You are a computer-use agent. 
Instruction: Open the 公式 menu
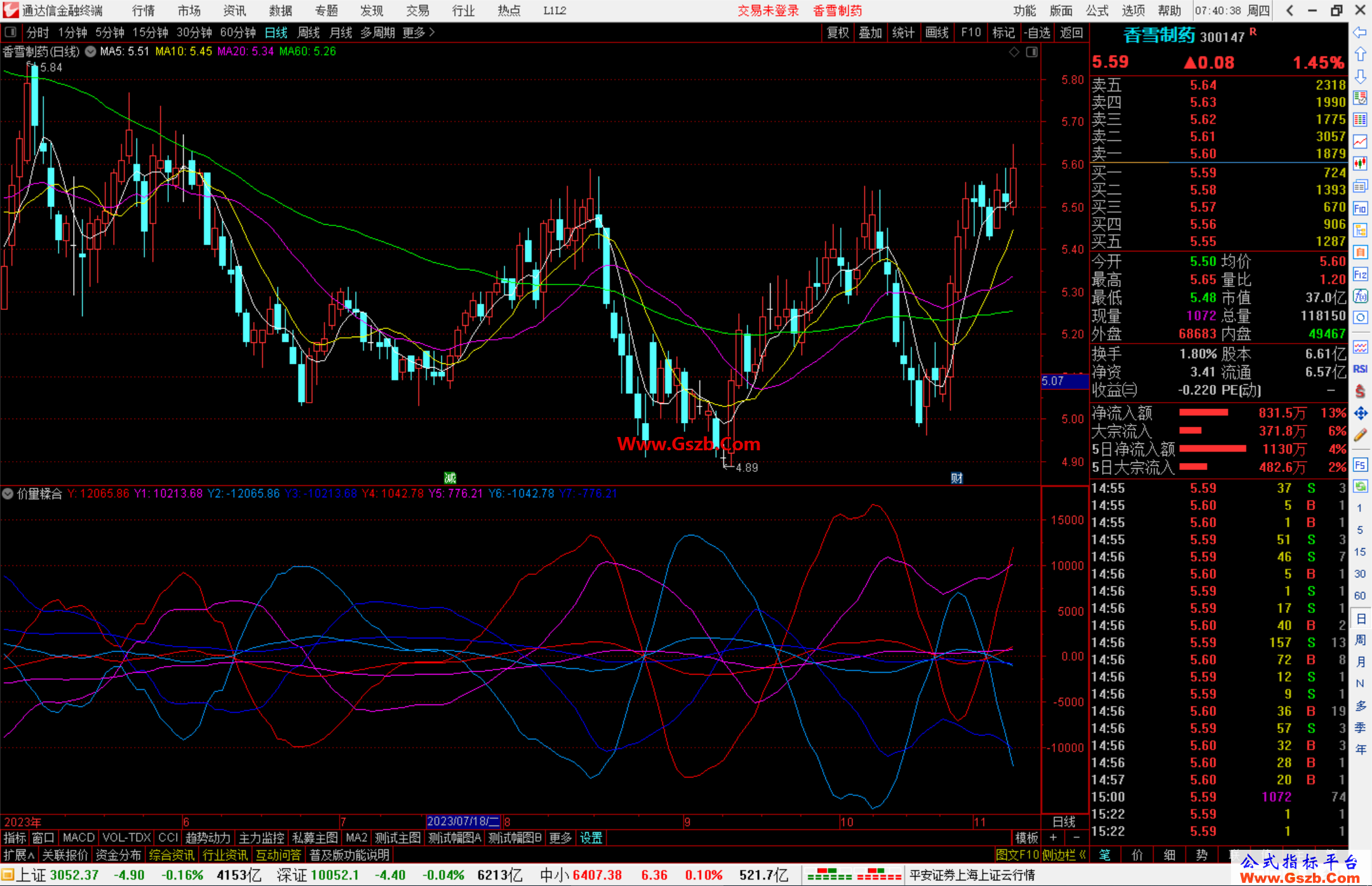pos(1097,10)
